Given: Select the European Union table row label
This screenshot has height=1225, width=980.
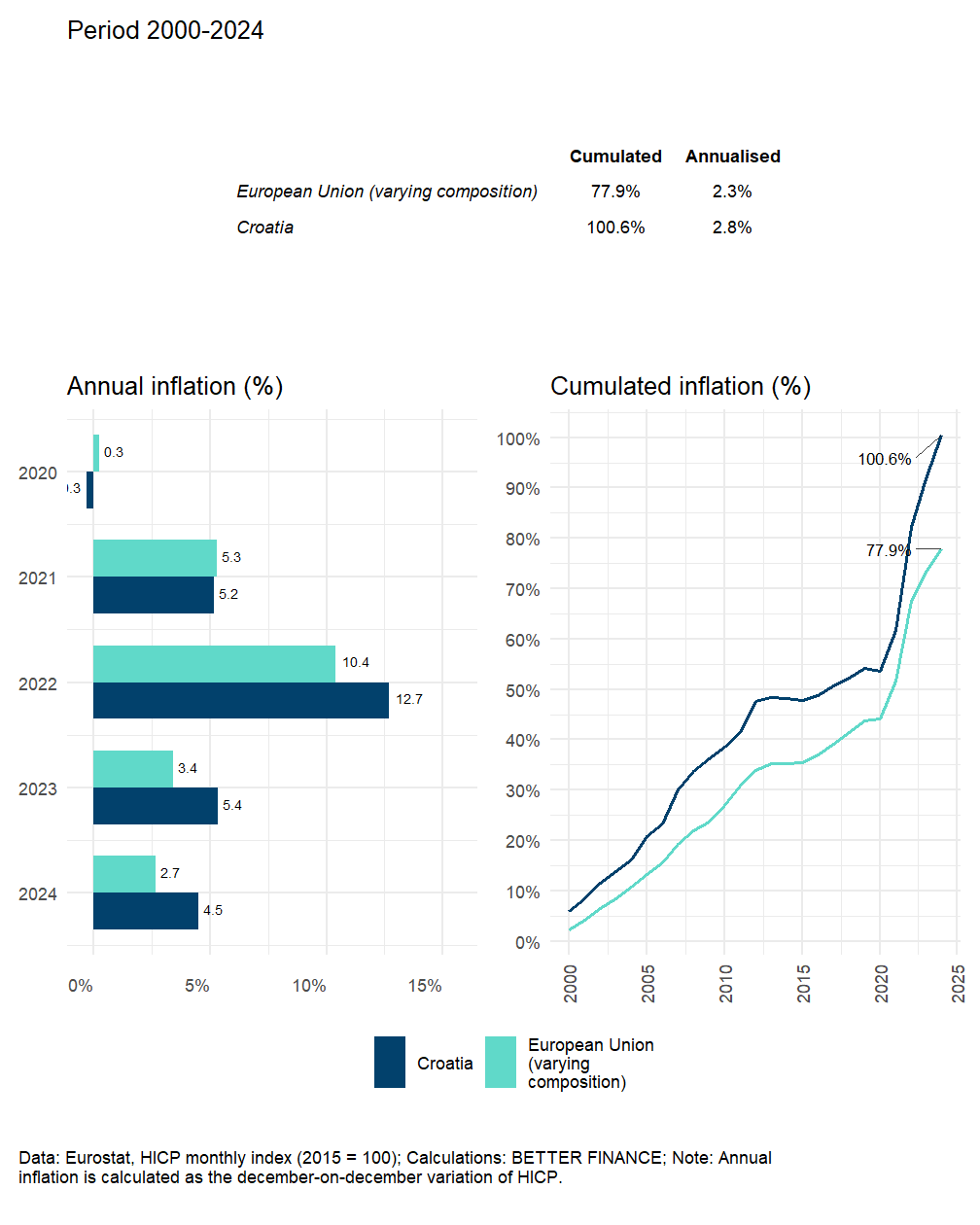Looking at the screenshot, I should [x=387, y=192].
